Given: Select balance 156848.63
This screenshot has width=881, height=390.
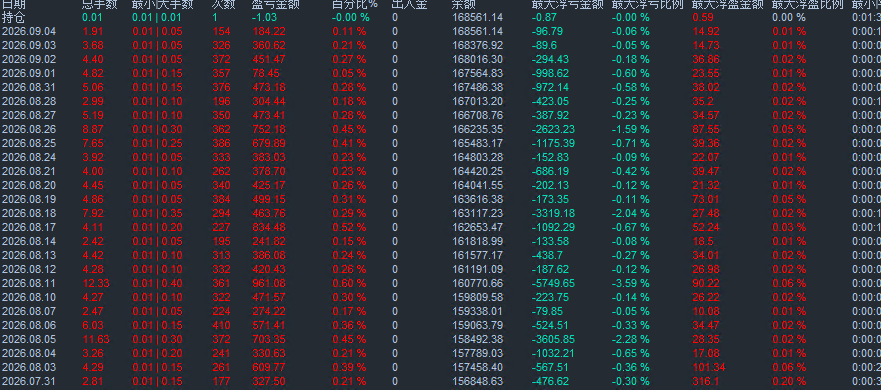Looking at the screenshot, I should coord(478,382).
